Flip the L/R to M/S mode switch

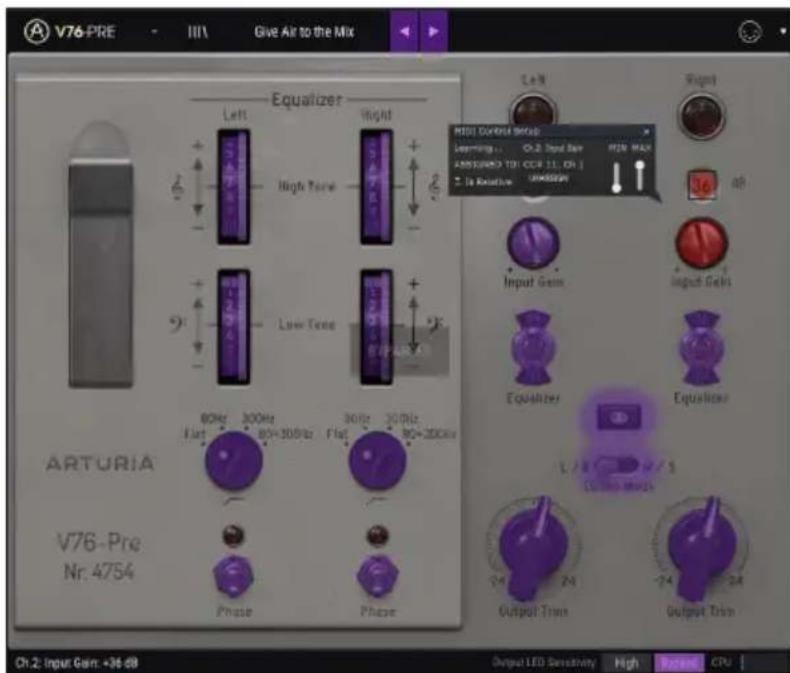[x=617, y=465]
